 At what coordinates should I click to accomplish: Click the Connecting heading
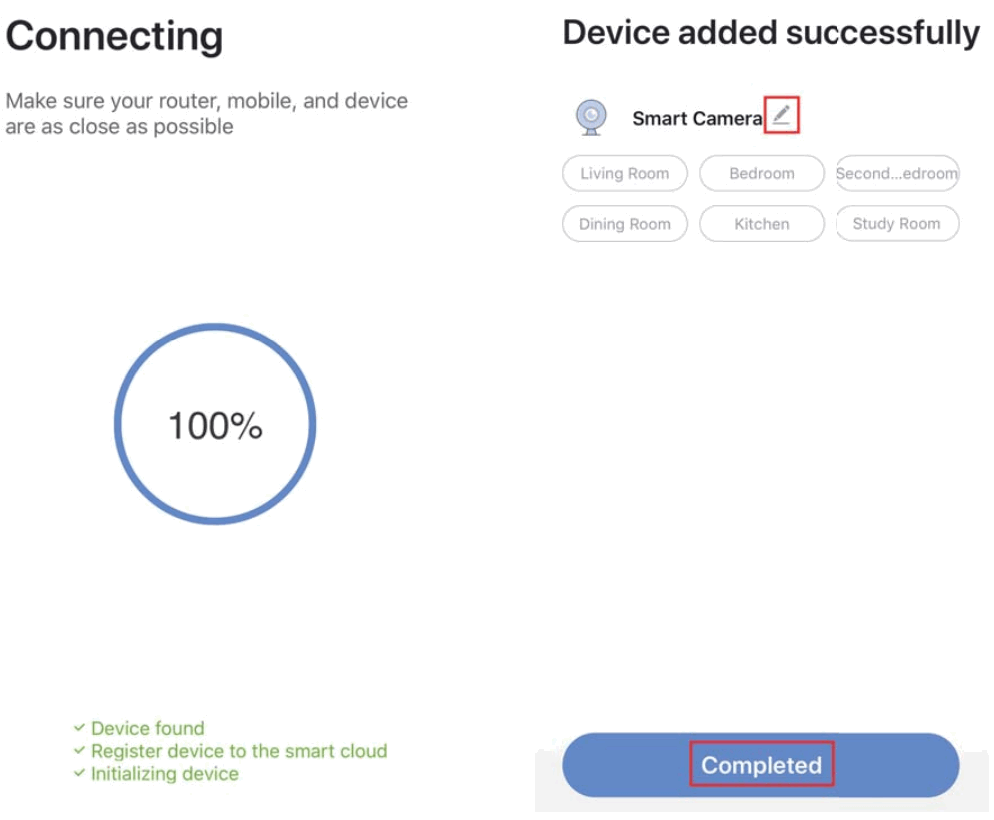114,37
